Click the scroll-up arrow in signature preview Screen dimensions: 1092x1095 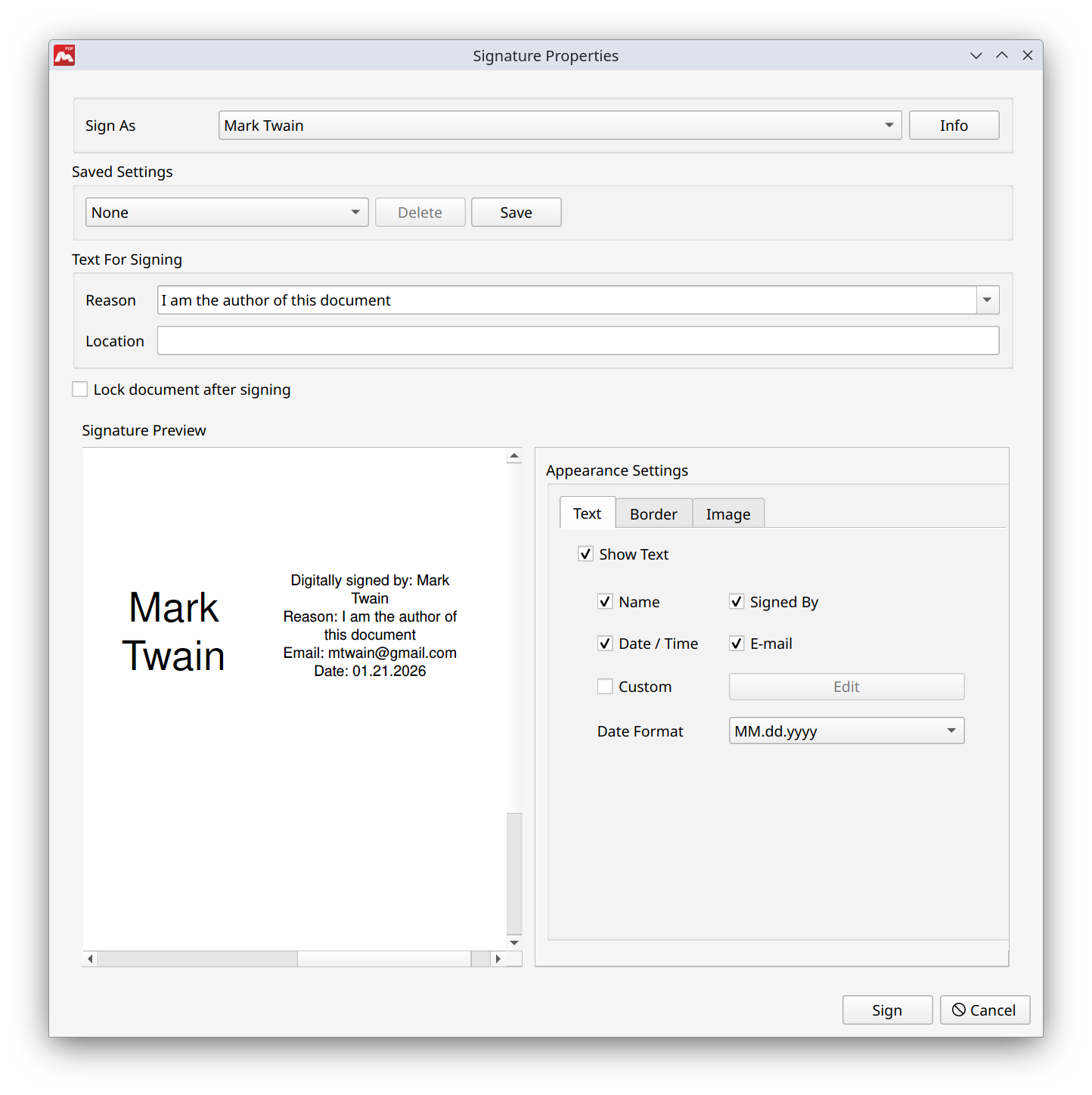point(514,456)
